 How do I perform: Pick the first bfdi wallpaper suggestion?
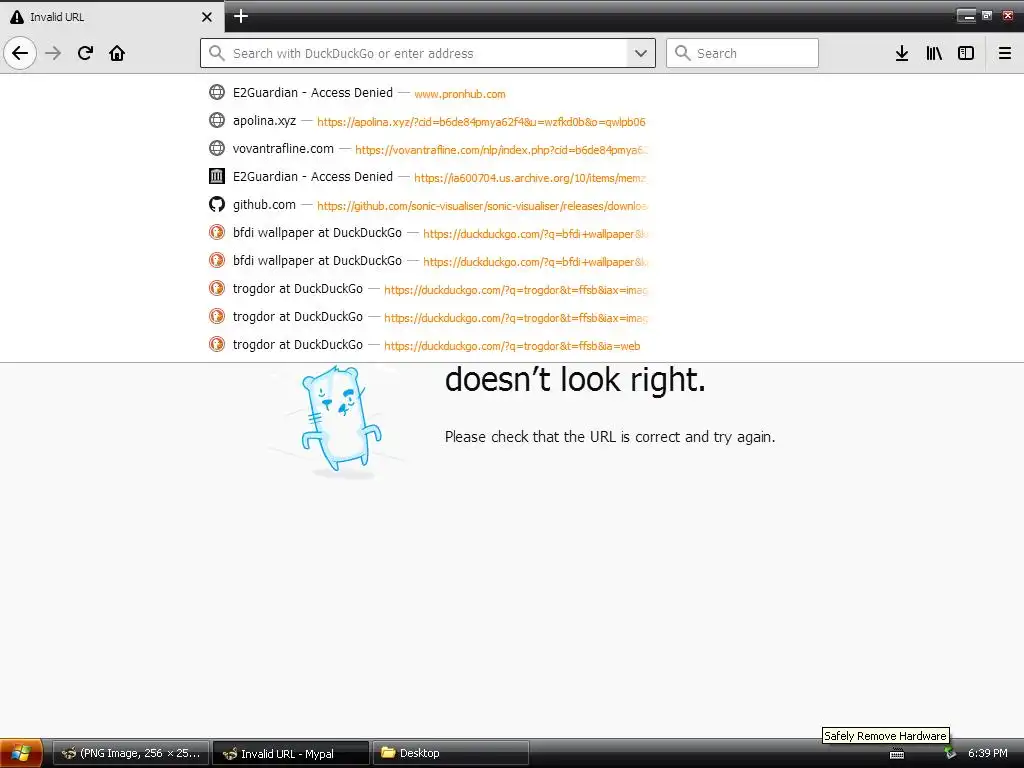point(428,233)
